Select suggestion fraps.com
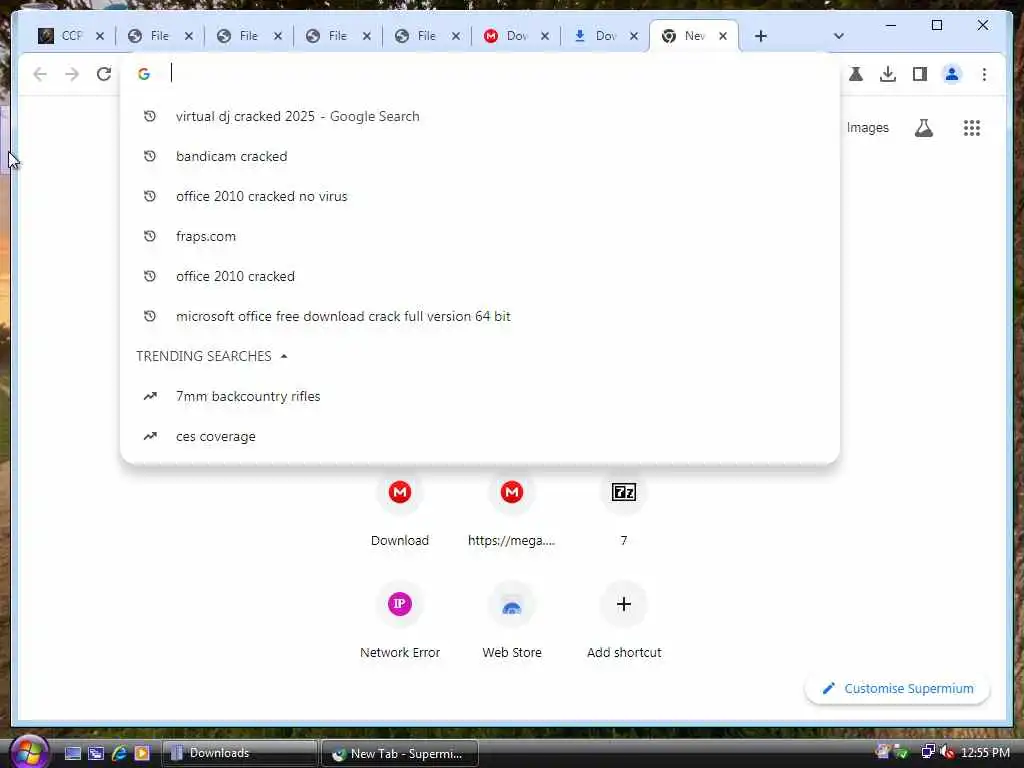The width and height of the screenshot is (1024, 768). pos(480,236)
